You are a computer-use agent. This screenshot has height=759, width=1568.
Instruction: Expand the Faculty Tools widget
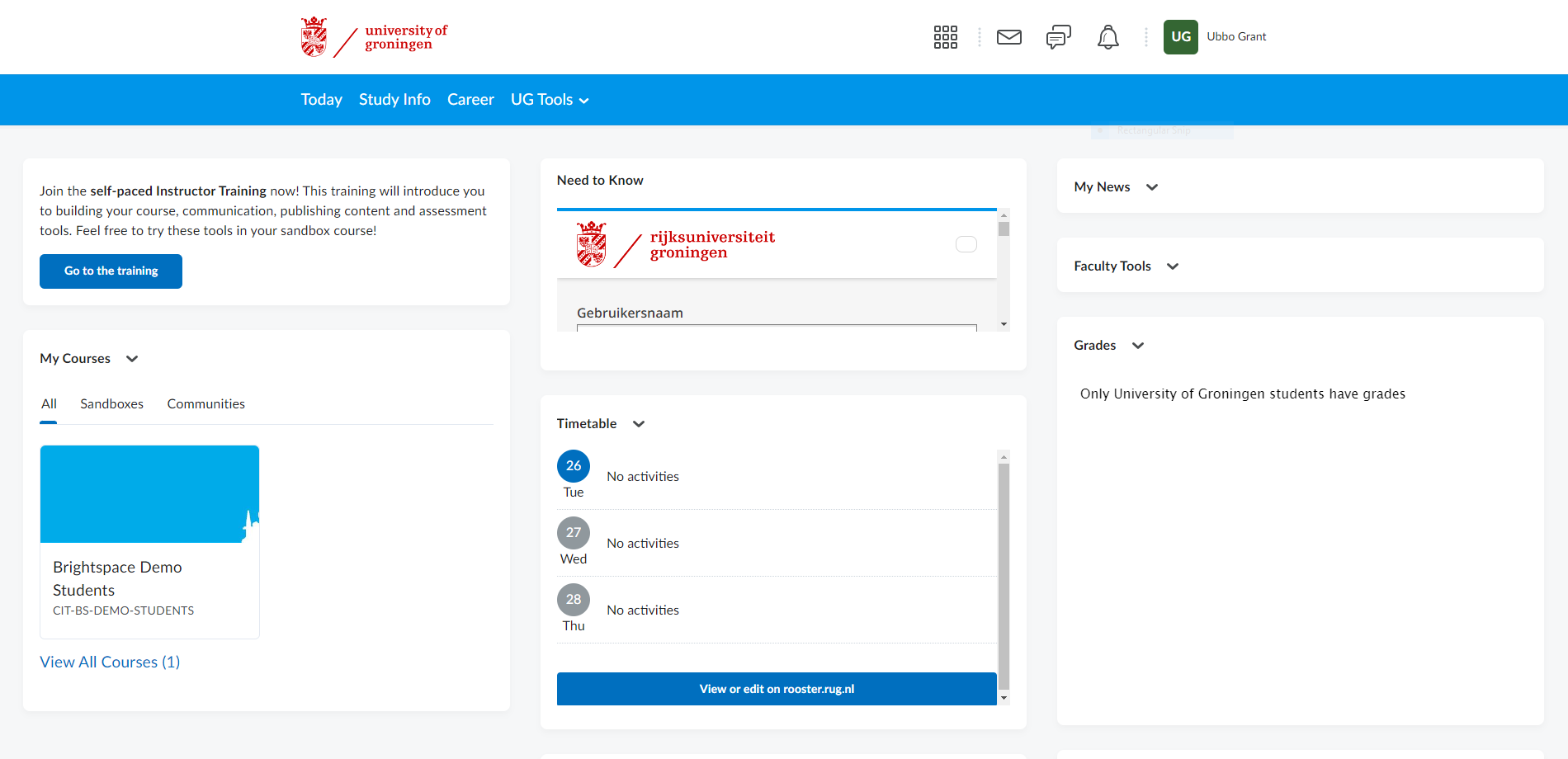(x=1174, y=266)
